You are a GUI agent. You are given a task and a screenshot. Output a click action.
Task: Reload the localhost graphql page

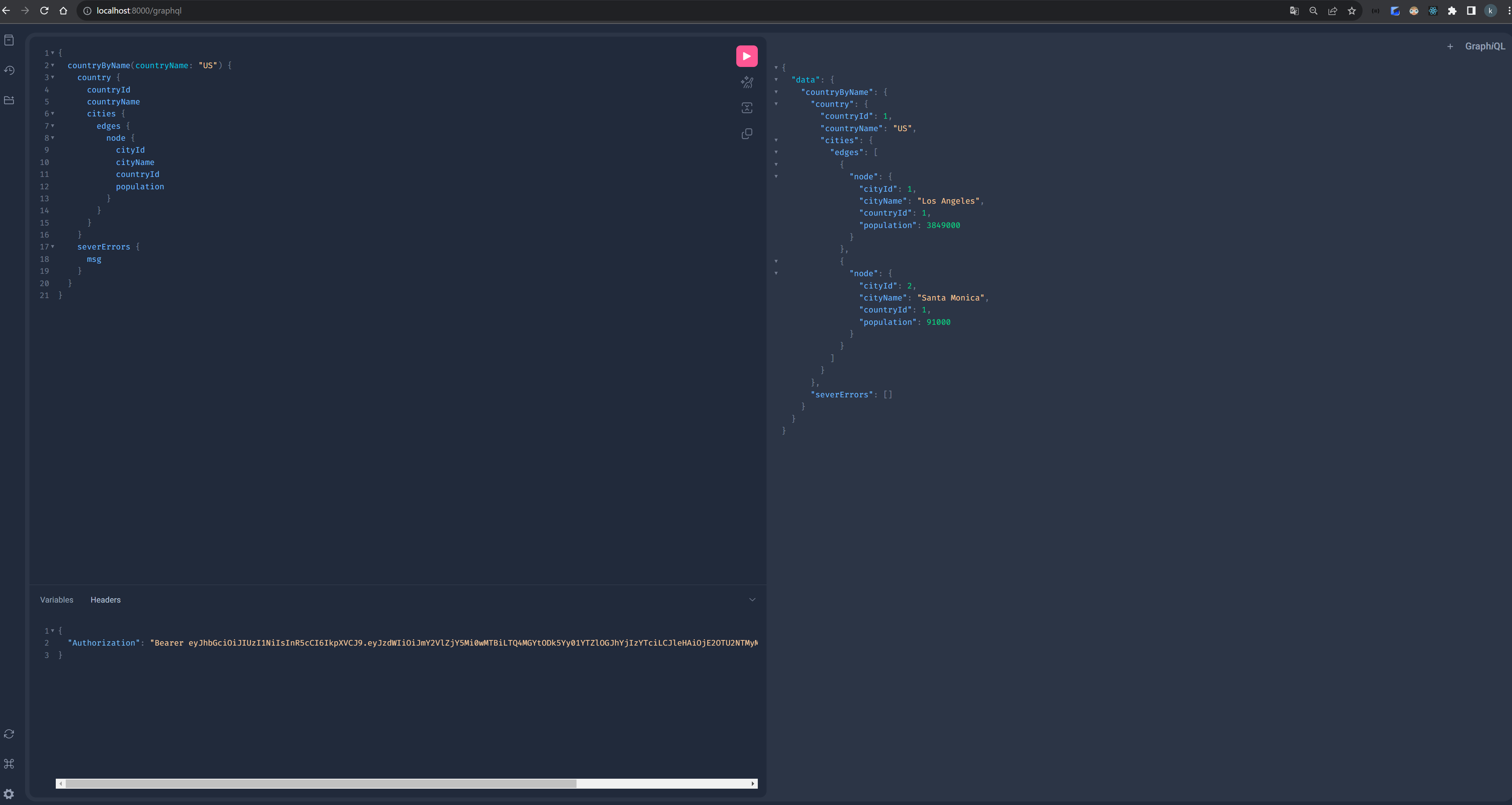(44, 11)
